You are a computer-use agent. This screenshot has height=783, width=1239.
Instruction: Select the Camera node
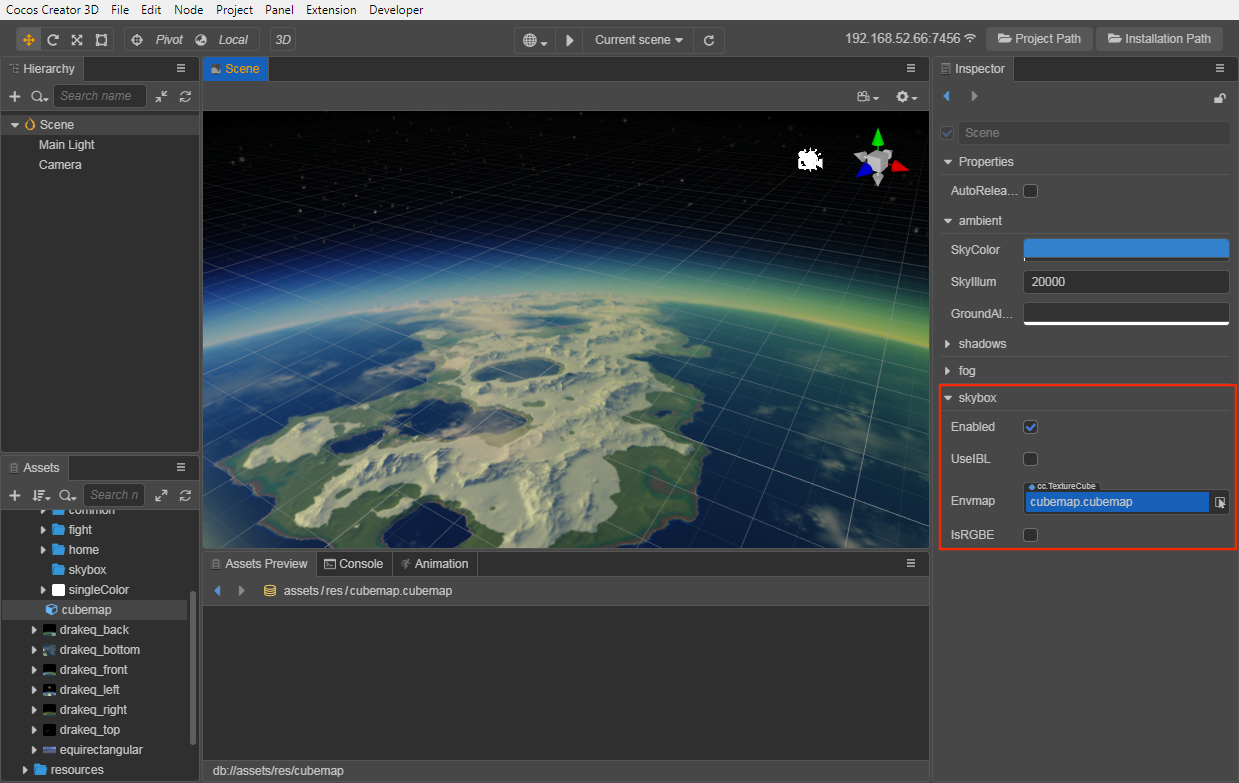tap(60, 165)
